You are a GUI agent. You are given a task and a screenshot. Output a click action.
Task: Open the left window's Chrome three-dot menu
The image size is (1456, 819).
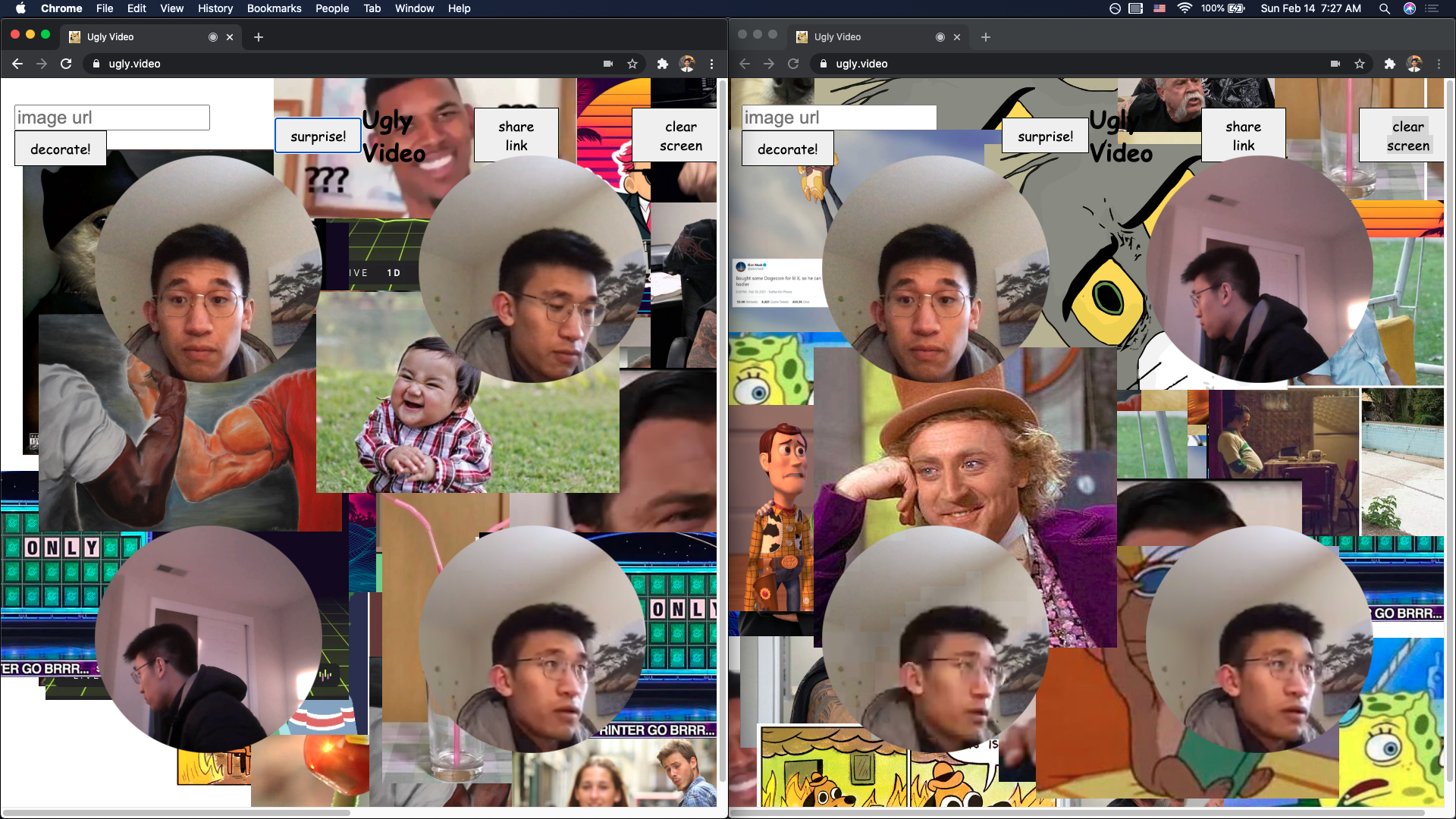pyautogui.click(x=711, y=64)
